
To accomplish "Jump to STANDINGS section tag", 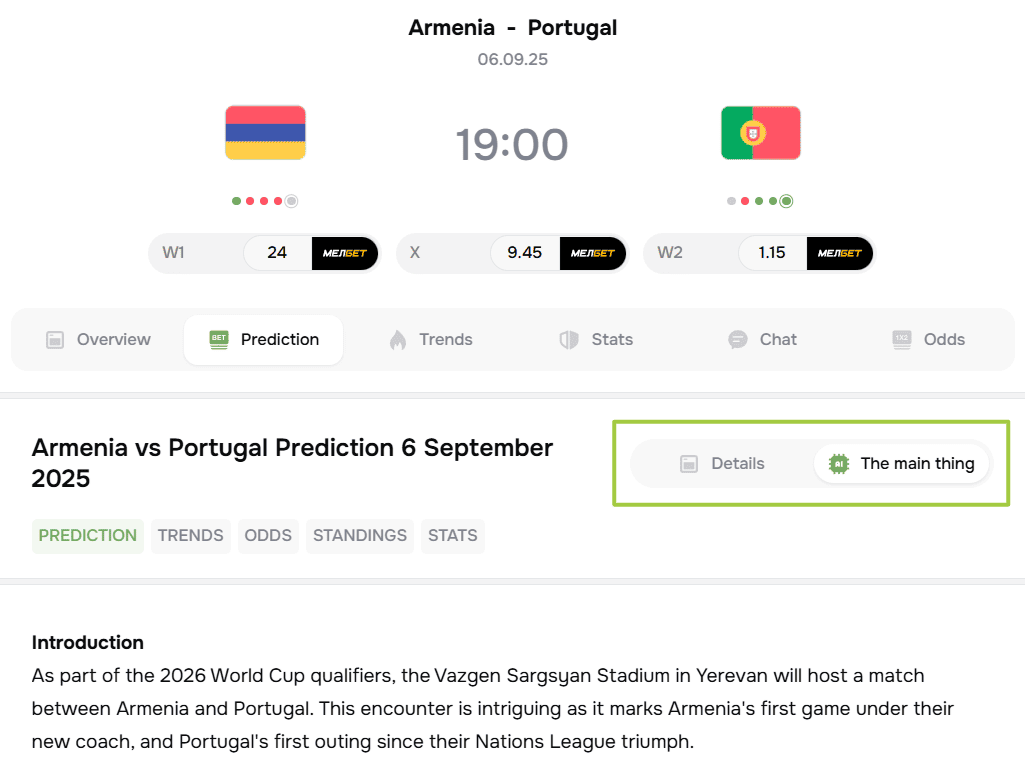I will point(359,536).
